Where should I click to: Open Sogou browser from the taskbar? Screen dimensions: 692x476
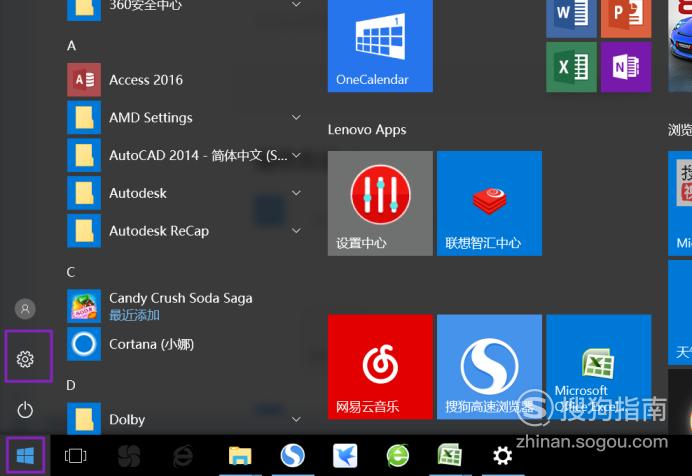293,456
